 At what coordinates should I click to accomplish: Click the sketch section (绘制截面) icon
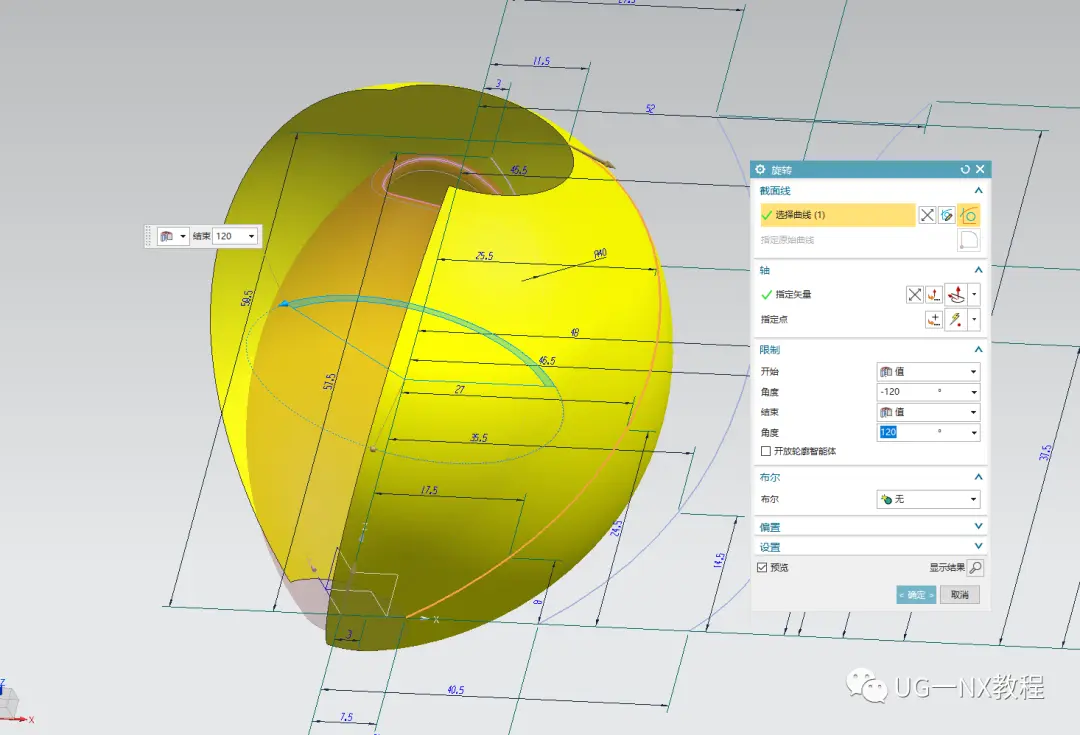point(947,216)
